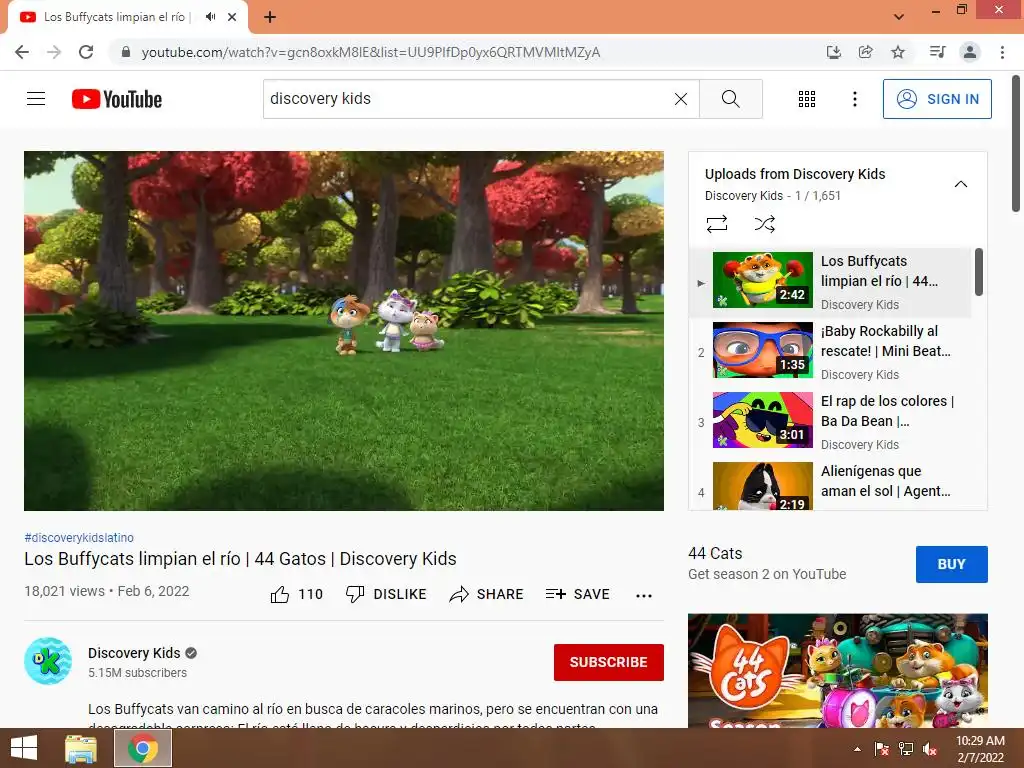Open the #discoverykidslatino hashtag link
Image resolution: width=1024 pixels, height=768 pixels.
tap(79, 537)
